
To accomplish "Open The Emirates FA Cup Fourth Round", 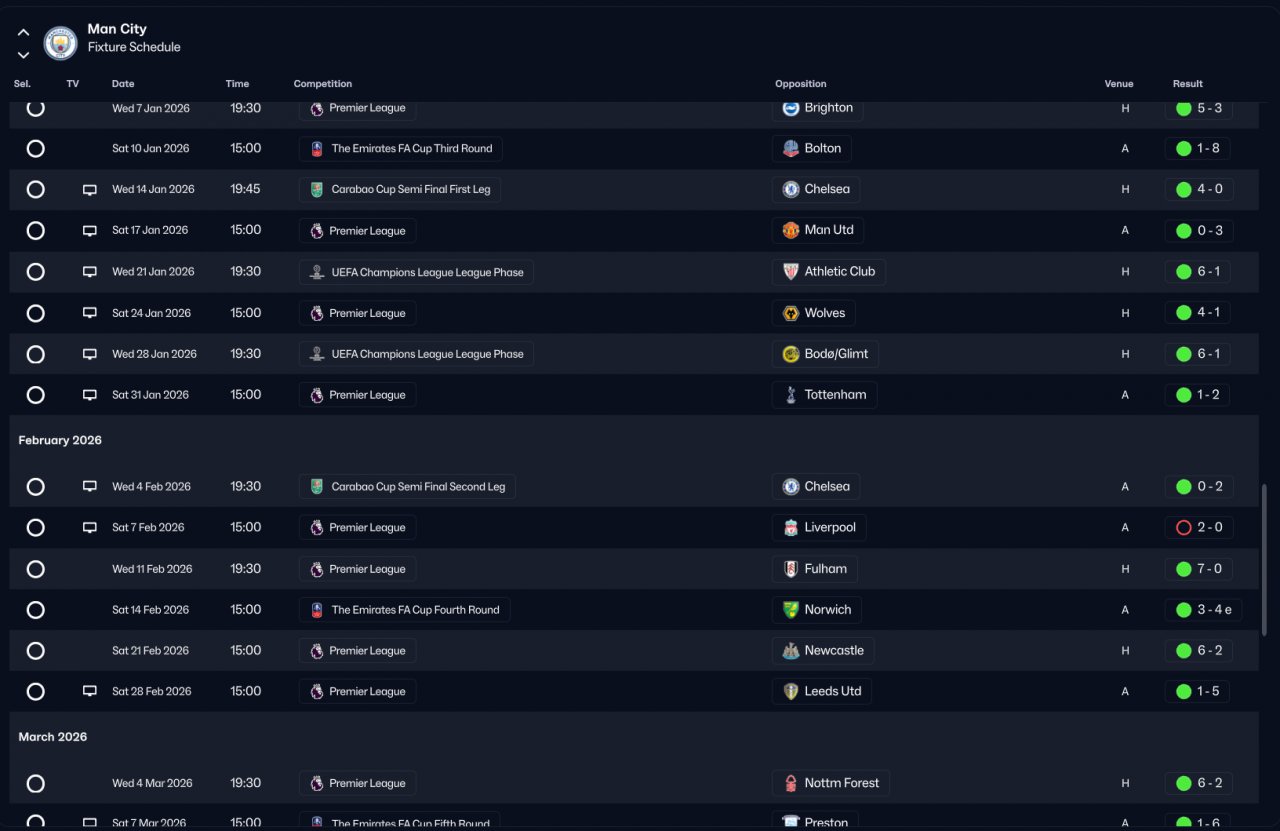I will tap(404, 610).
